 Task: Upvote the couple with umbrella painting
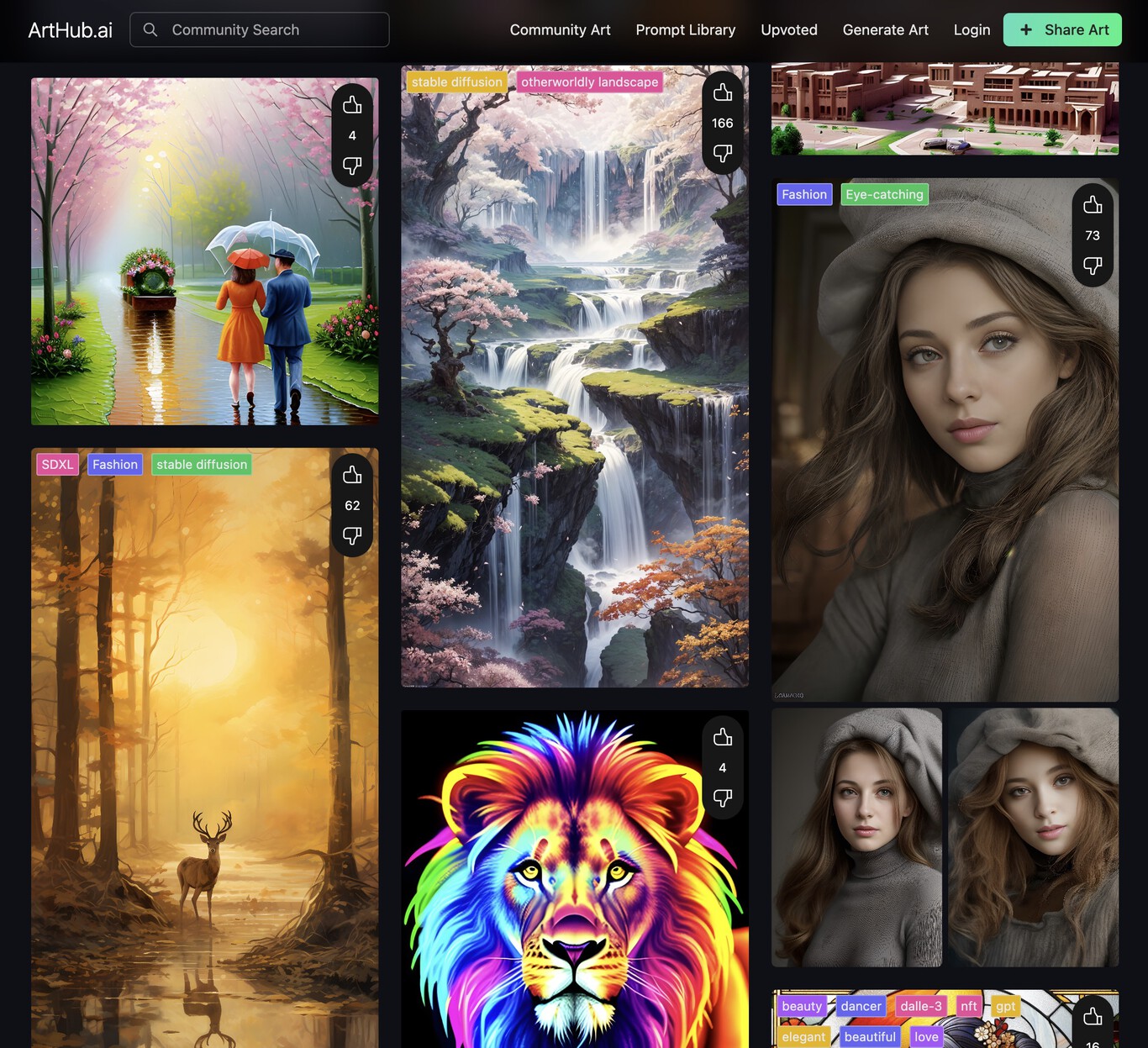(x=352, y=105)
